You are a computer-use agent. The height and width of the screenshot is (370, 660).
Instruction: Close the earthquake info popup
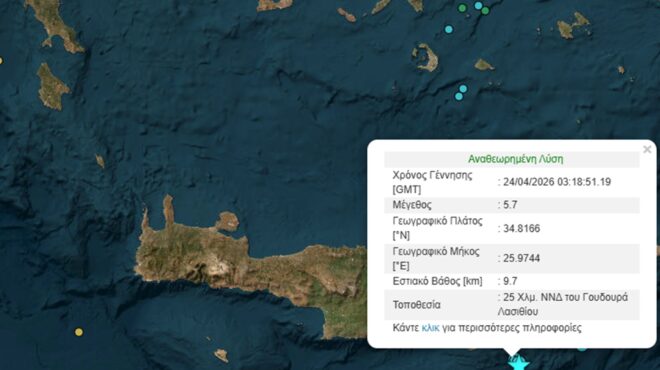(647, 149)
